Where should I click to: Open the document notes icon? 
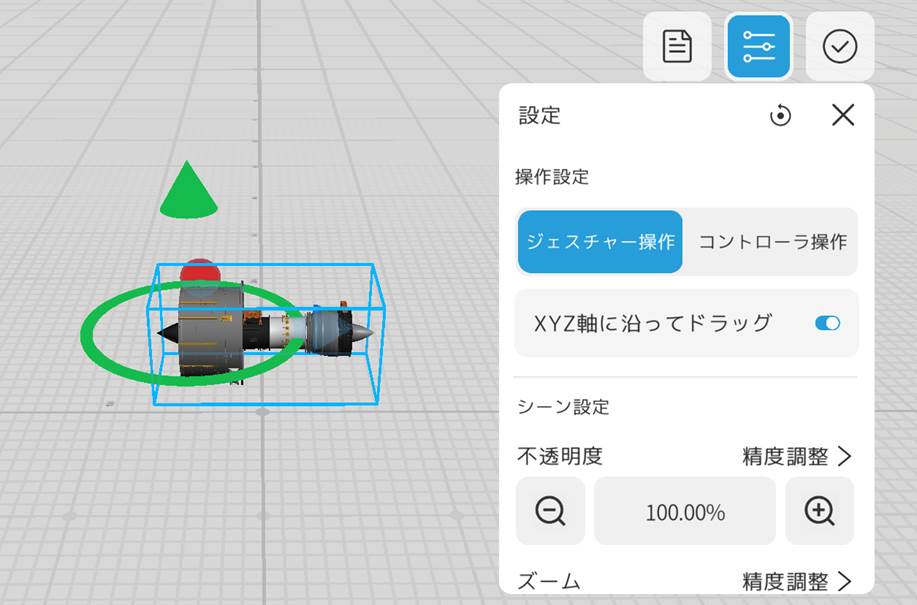[677, 46]
